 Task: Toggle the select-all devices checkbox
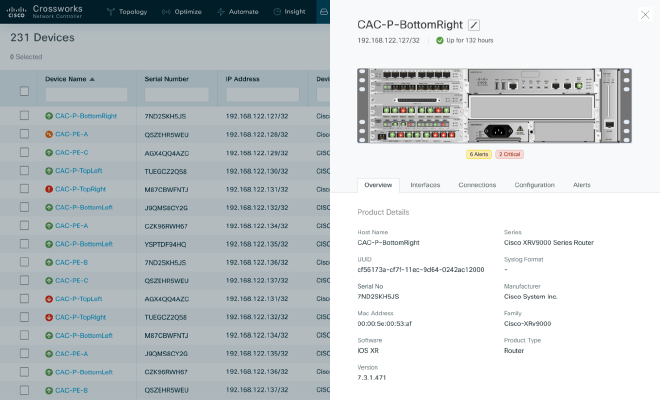(x=24, y=91)
